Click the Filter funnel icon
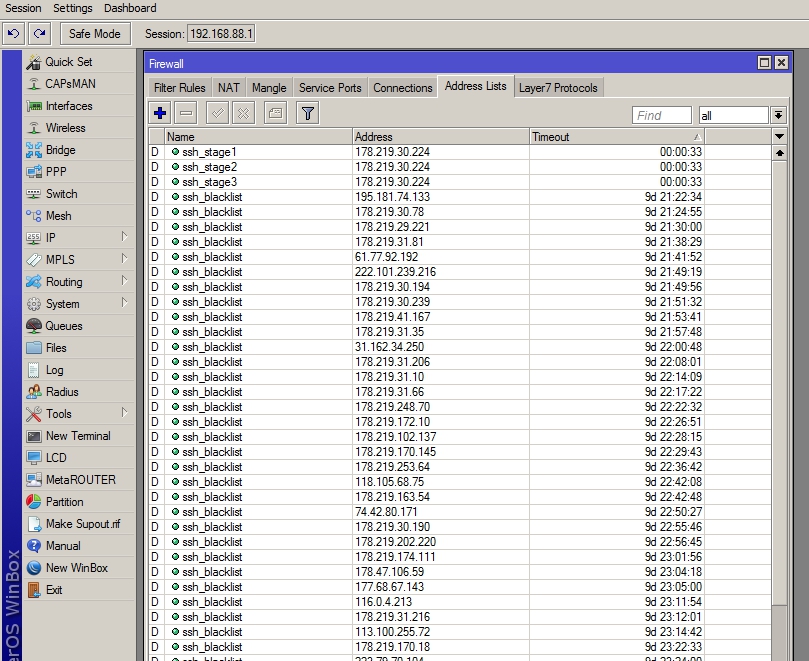Image resolution: width=809 pixels, height=661 pixels. [308, 114]
